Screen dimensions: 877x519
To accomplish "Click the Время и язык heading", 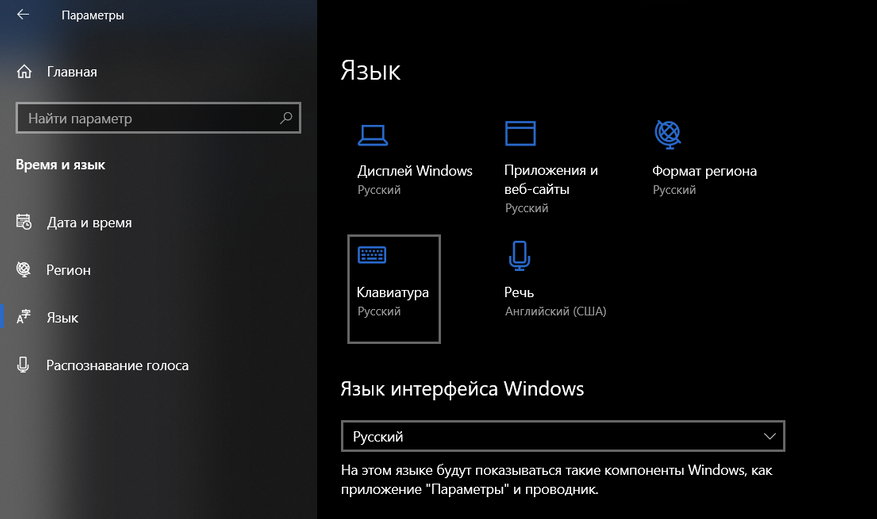I will 60,165.
